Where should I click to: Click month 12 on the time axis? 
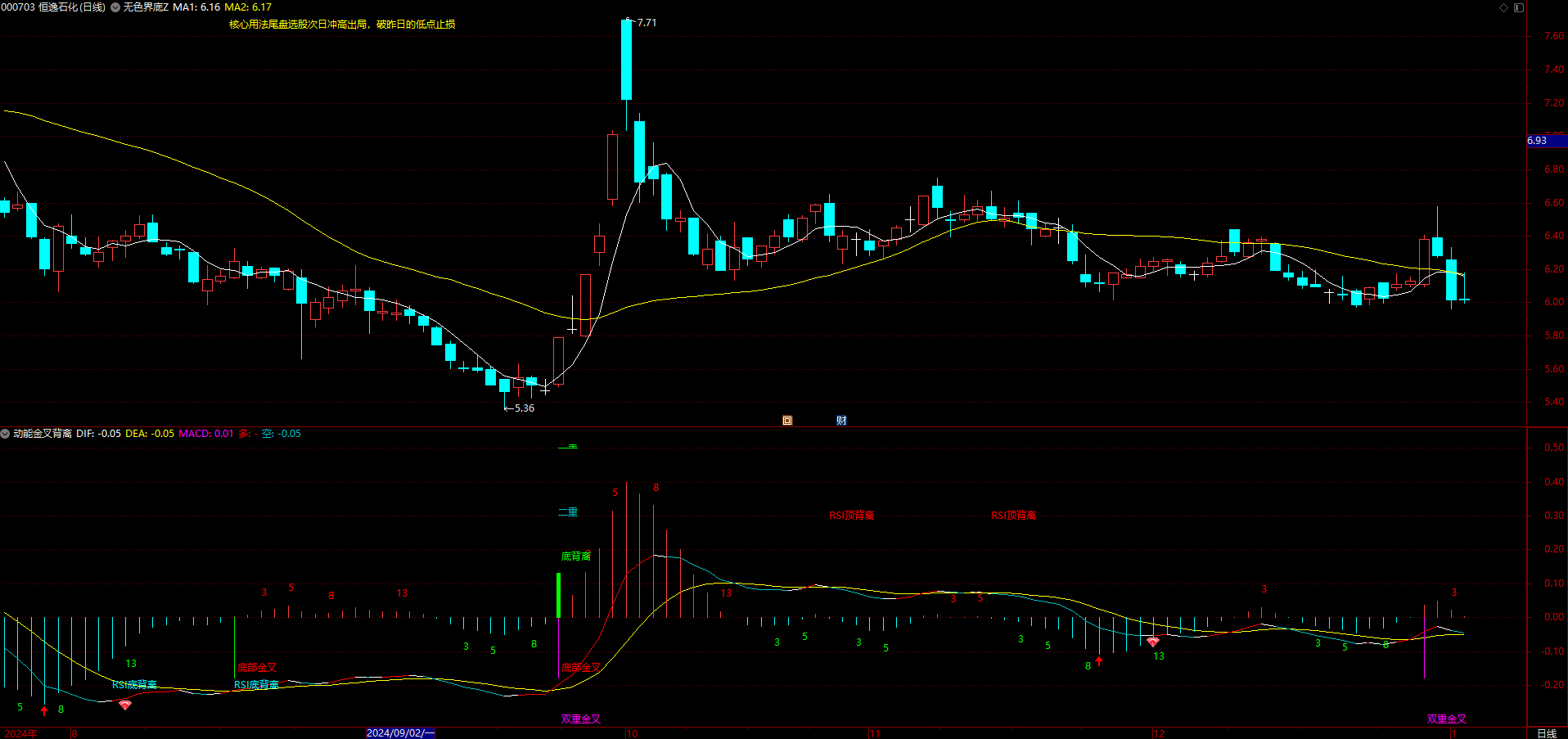click(1159, 733)
